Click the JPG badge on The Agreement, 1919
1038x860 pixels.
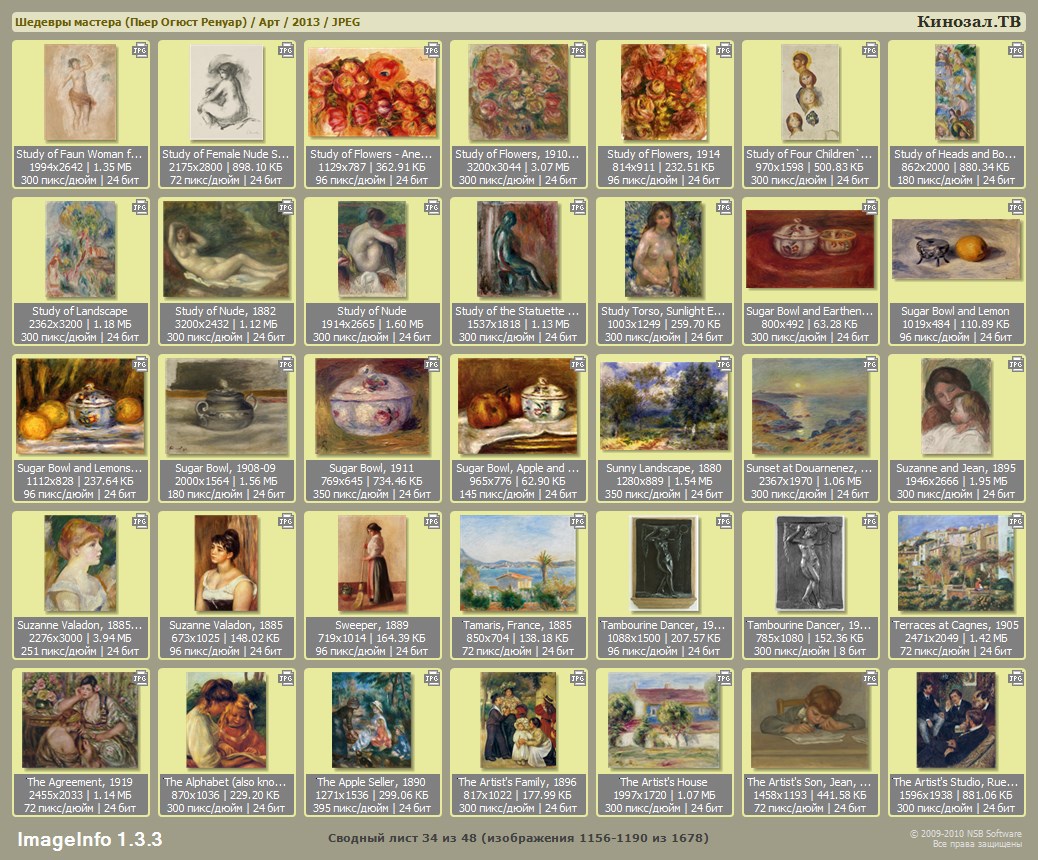click(140, 679)
